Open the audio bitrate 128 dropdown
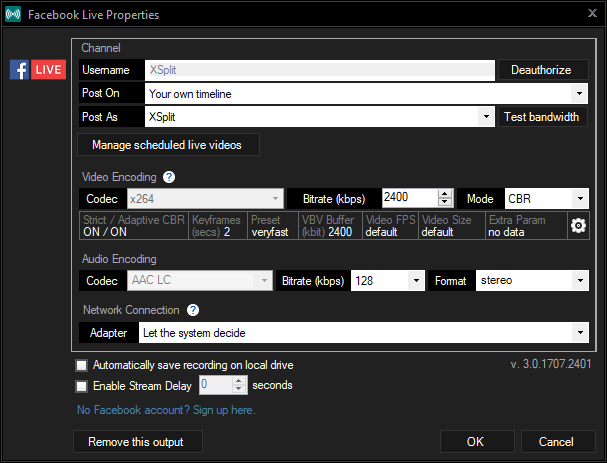This screenshot has width=607, height=463. click(x=417, y=281)
